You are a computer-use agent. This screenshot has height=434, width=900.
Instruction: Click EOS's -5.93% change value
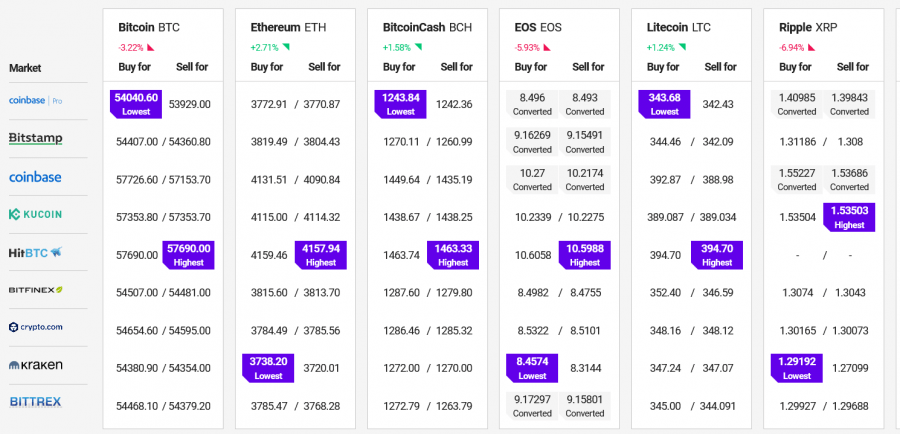[527, 48]
